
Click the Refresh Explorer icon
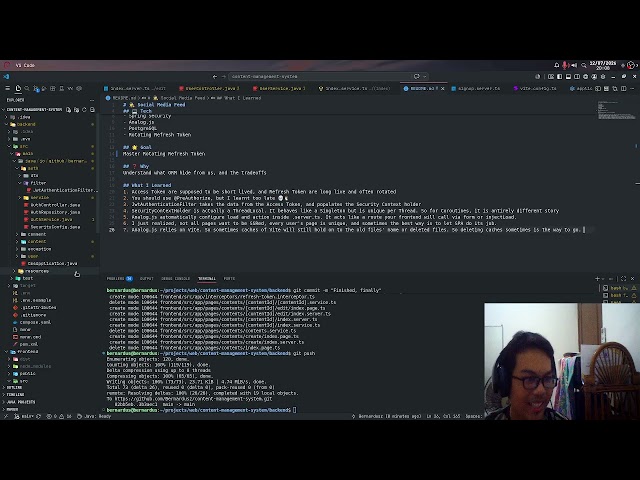(x=84, y=110)
